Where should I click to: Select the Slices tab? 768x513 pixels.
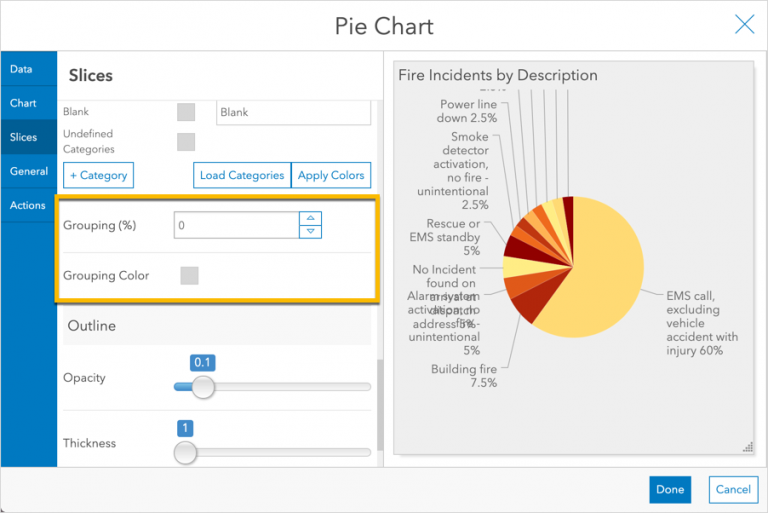point(24,137)
